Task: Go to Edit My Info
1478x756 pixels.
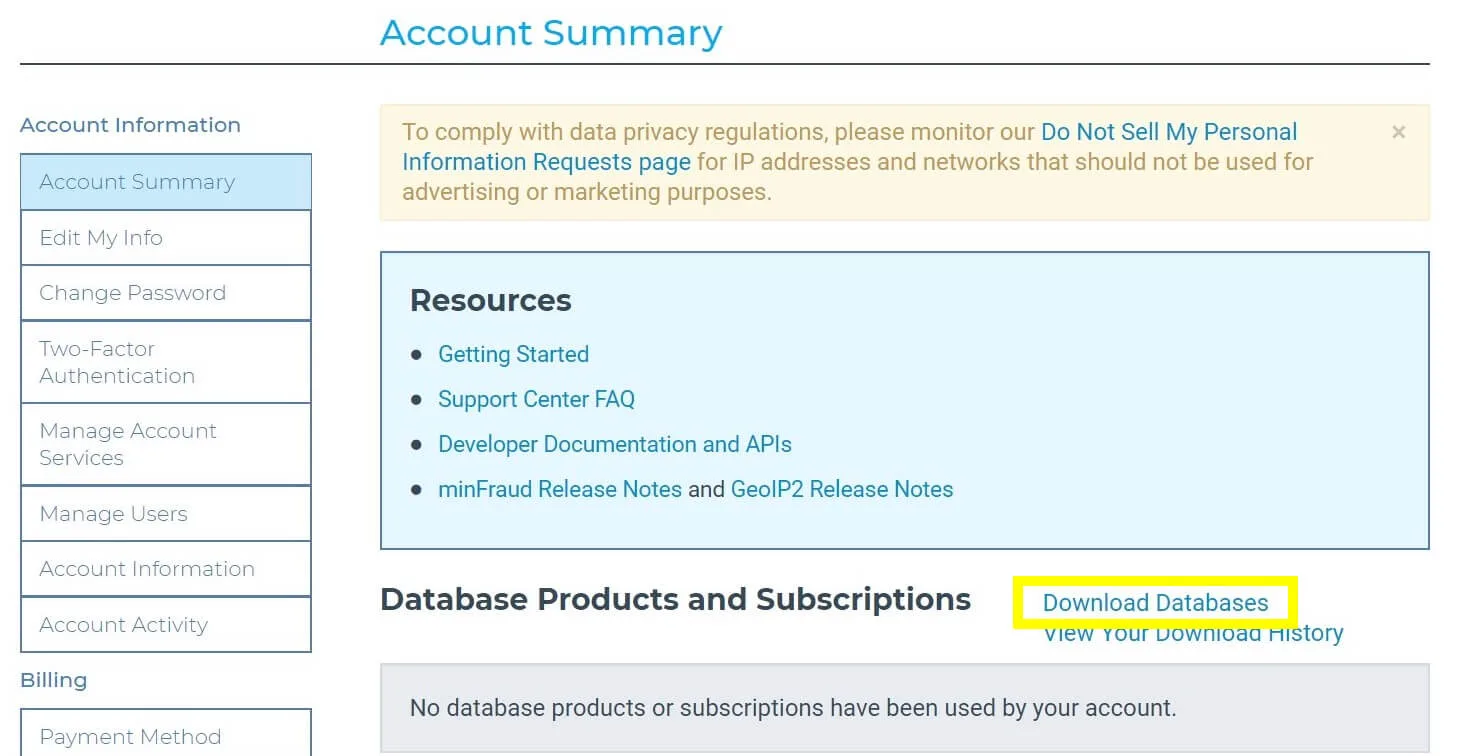Action: coord(166,238)
